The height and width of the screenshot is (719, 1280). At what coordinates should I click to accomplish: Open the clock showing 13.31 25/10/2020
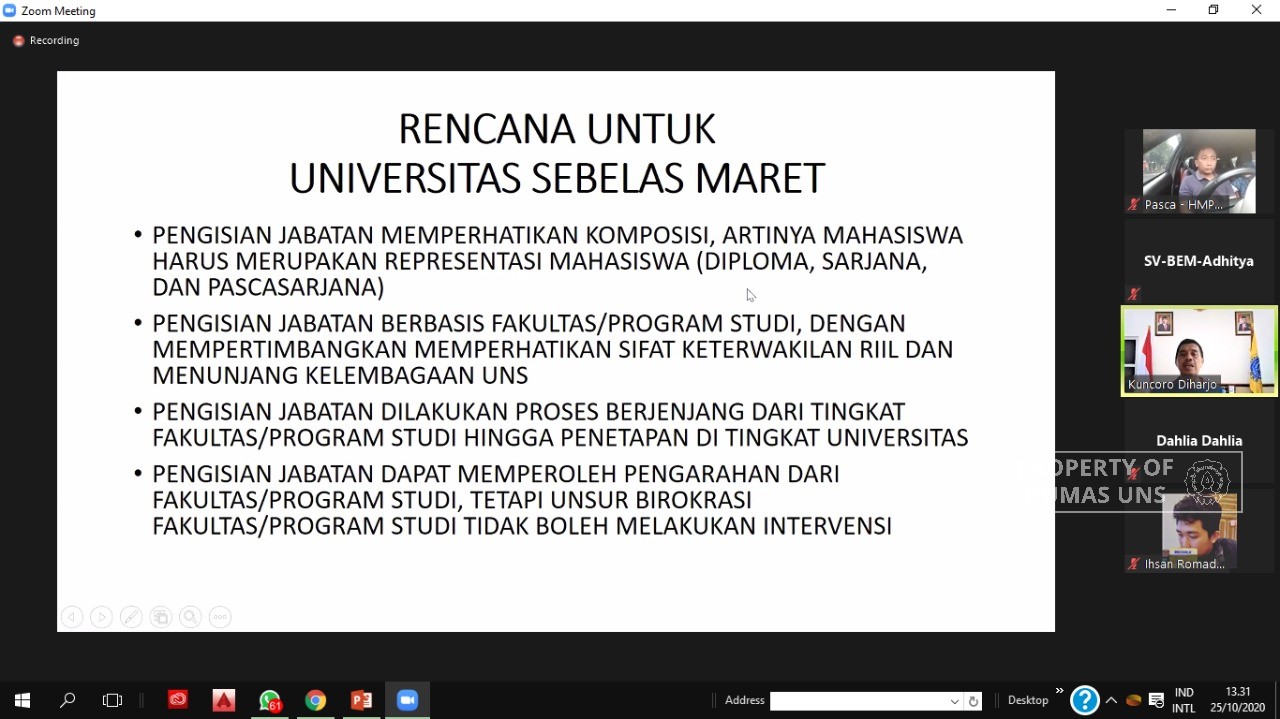click(1238, 700)
